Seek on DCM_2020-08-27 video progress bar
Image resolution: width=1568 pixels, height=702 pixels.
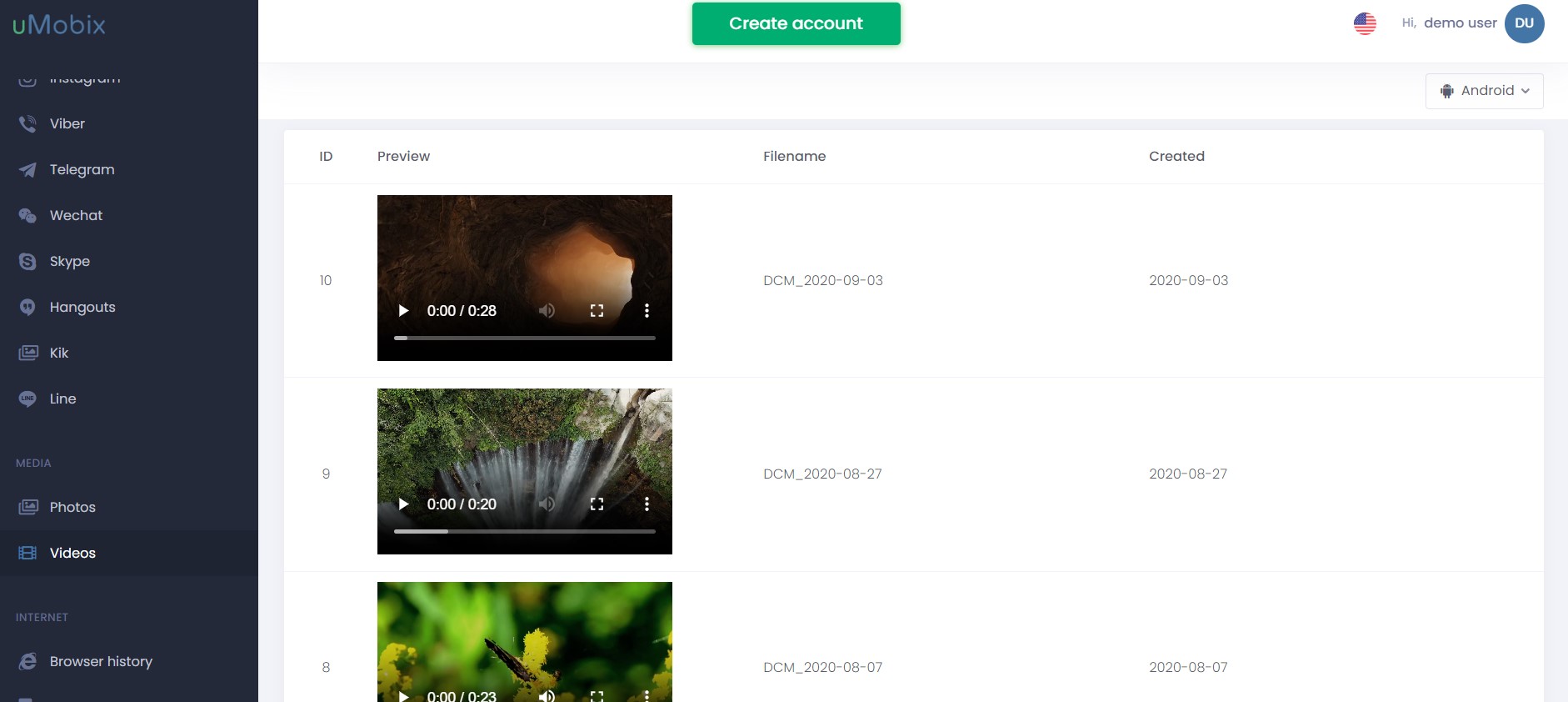pyautogui.click(x=525, y=532)
